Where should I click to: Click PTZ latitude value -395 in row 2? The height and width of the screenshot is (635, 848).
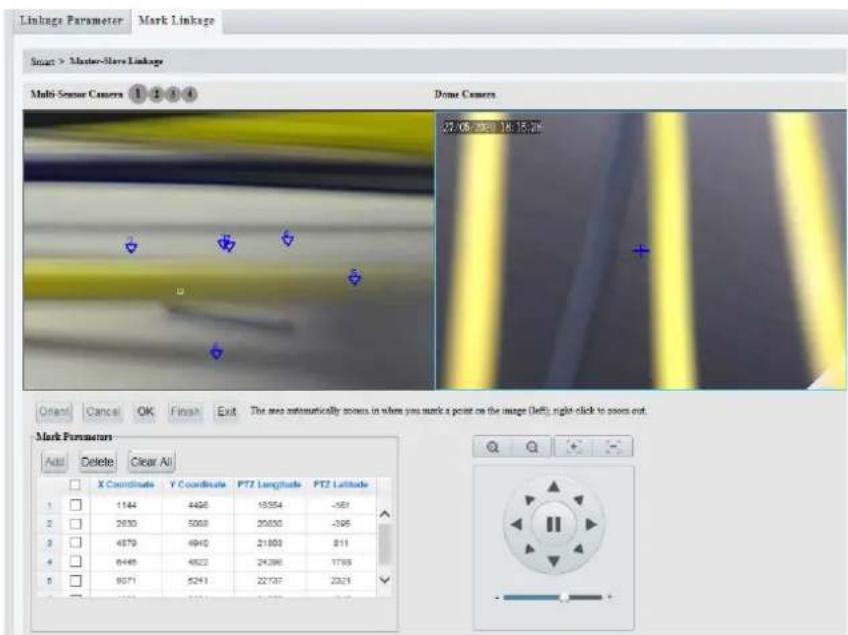click(x=341, y=524)
